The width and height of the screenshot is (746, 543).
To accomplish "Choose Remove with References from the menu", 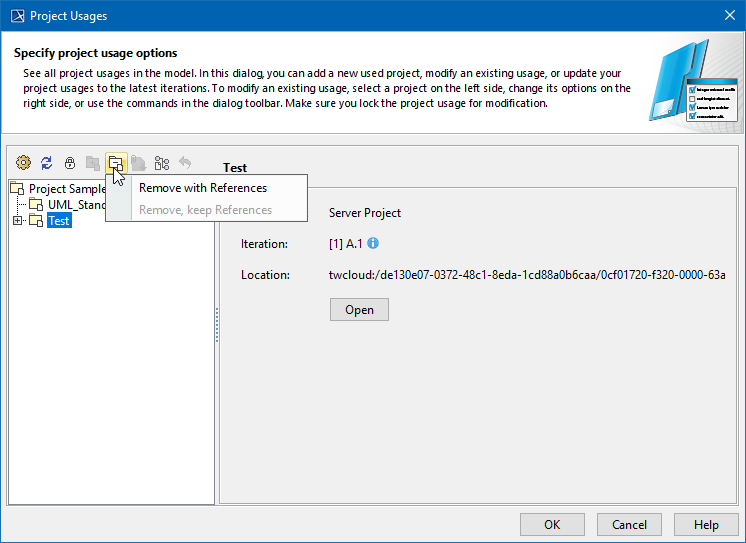I will pos(203,188).
